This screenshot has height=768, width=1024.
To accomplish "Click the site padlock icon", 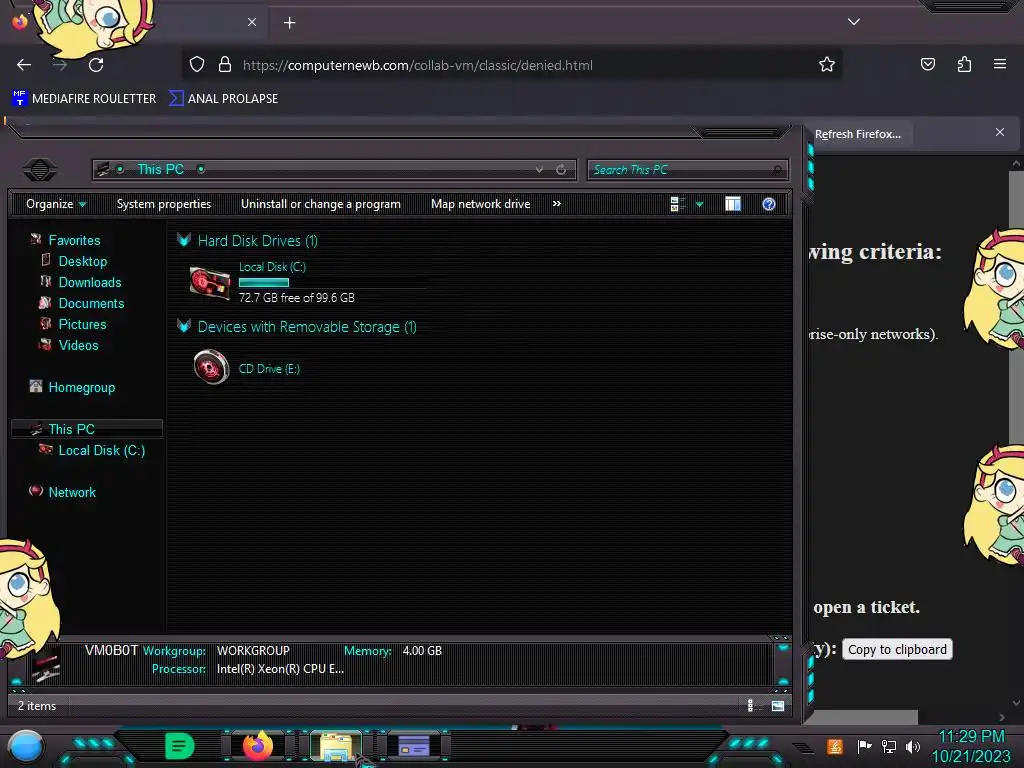I will point(225,64).
